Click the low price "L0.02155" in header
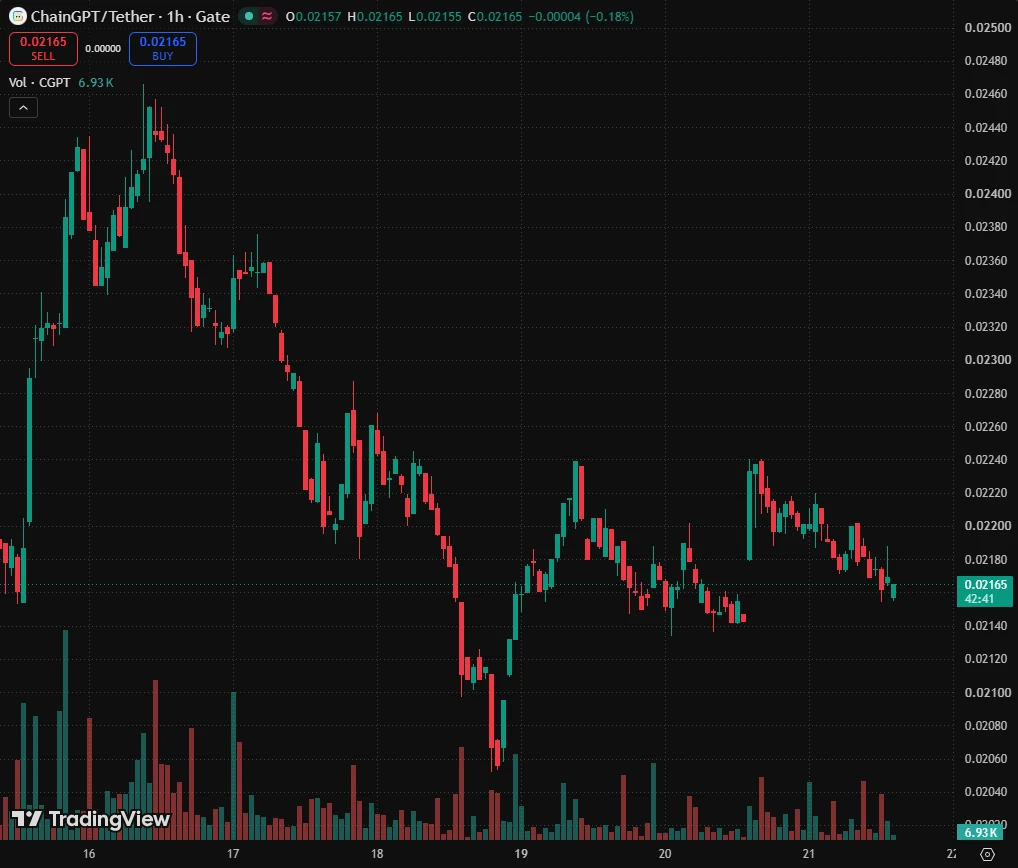The width and height of the screenshot is (1018, 868). click(x=435, y=16)
